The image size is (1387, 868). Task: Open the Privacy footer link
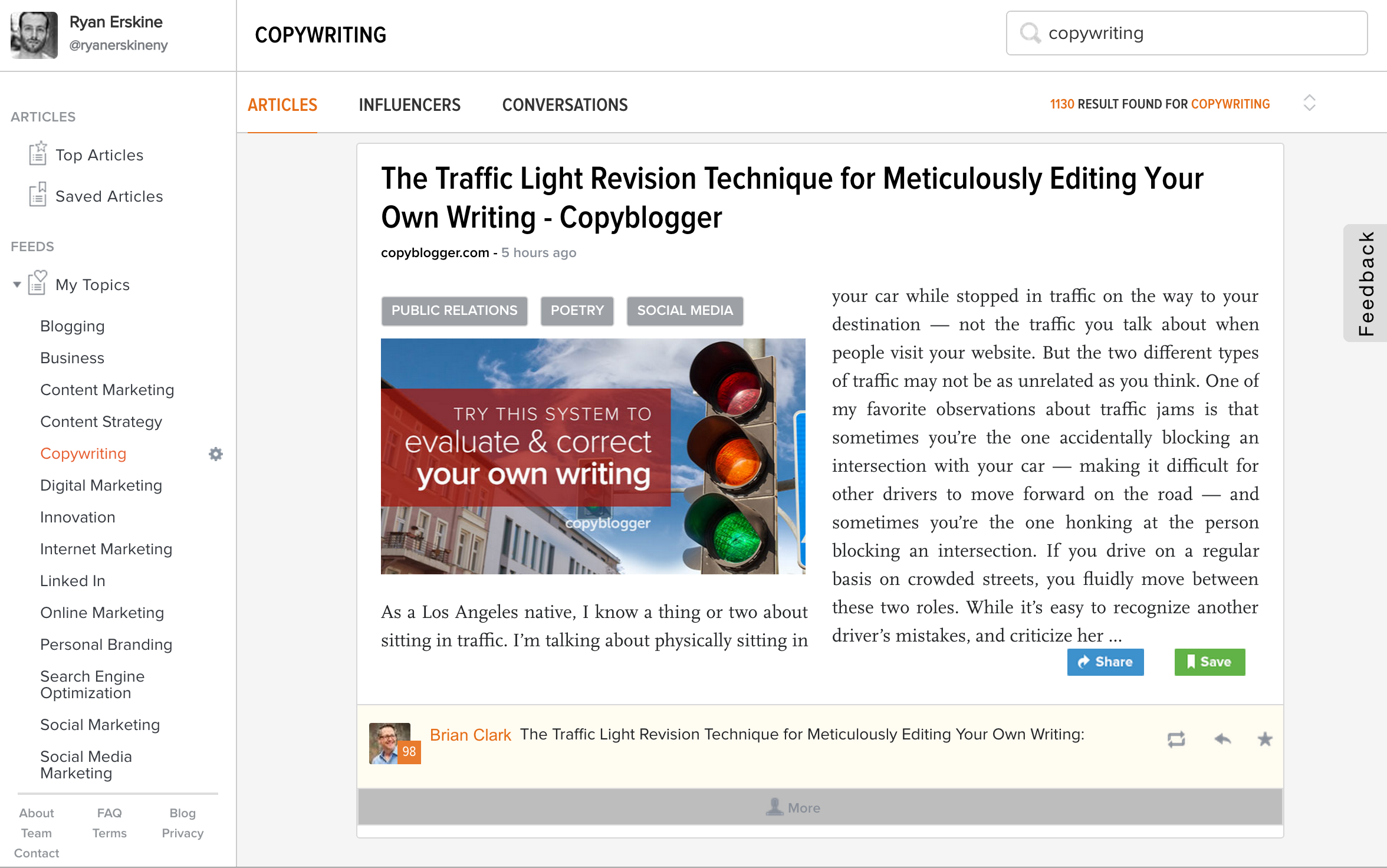click(183, 833)
